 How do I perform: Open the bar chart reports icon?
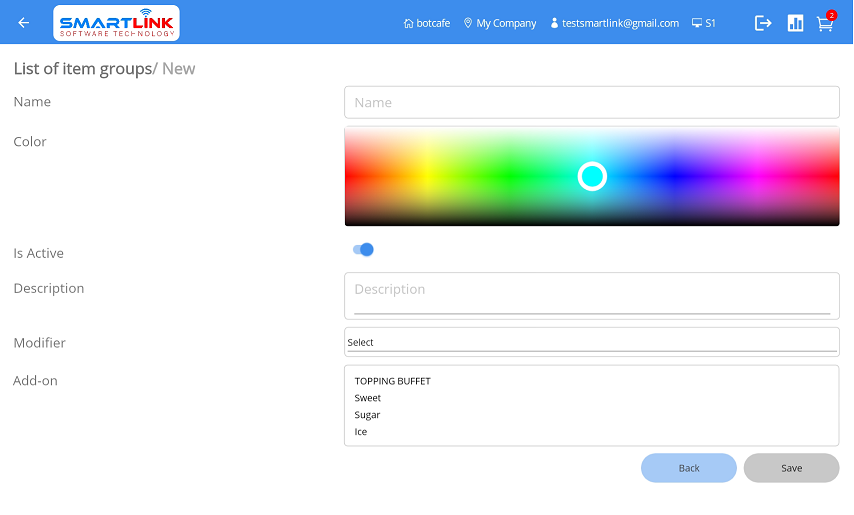click(795, 23)
